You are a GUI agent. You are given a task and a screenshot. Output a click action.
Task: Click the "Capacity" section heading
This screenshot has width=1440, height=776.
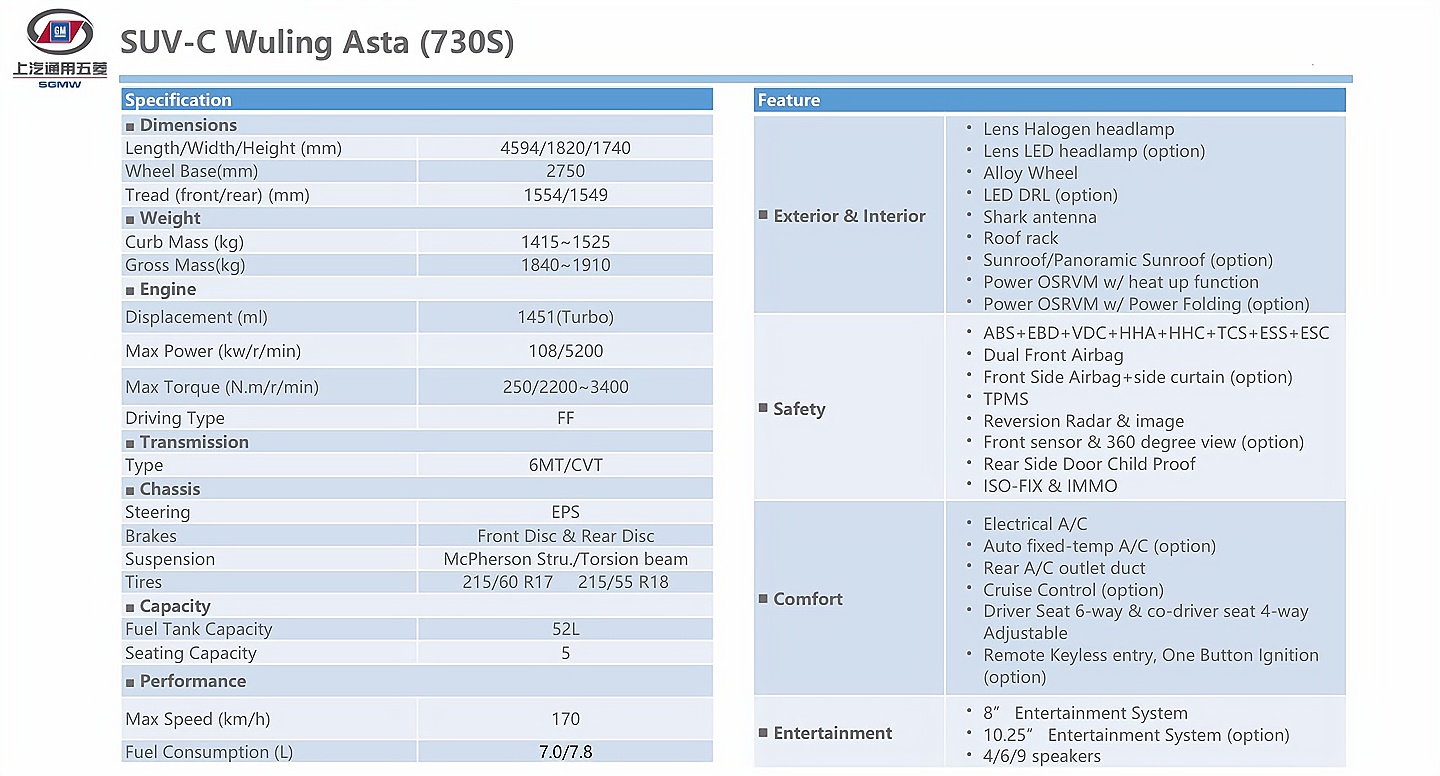[175, 606]
